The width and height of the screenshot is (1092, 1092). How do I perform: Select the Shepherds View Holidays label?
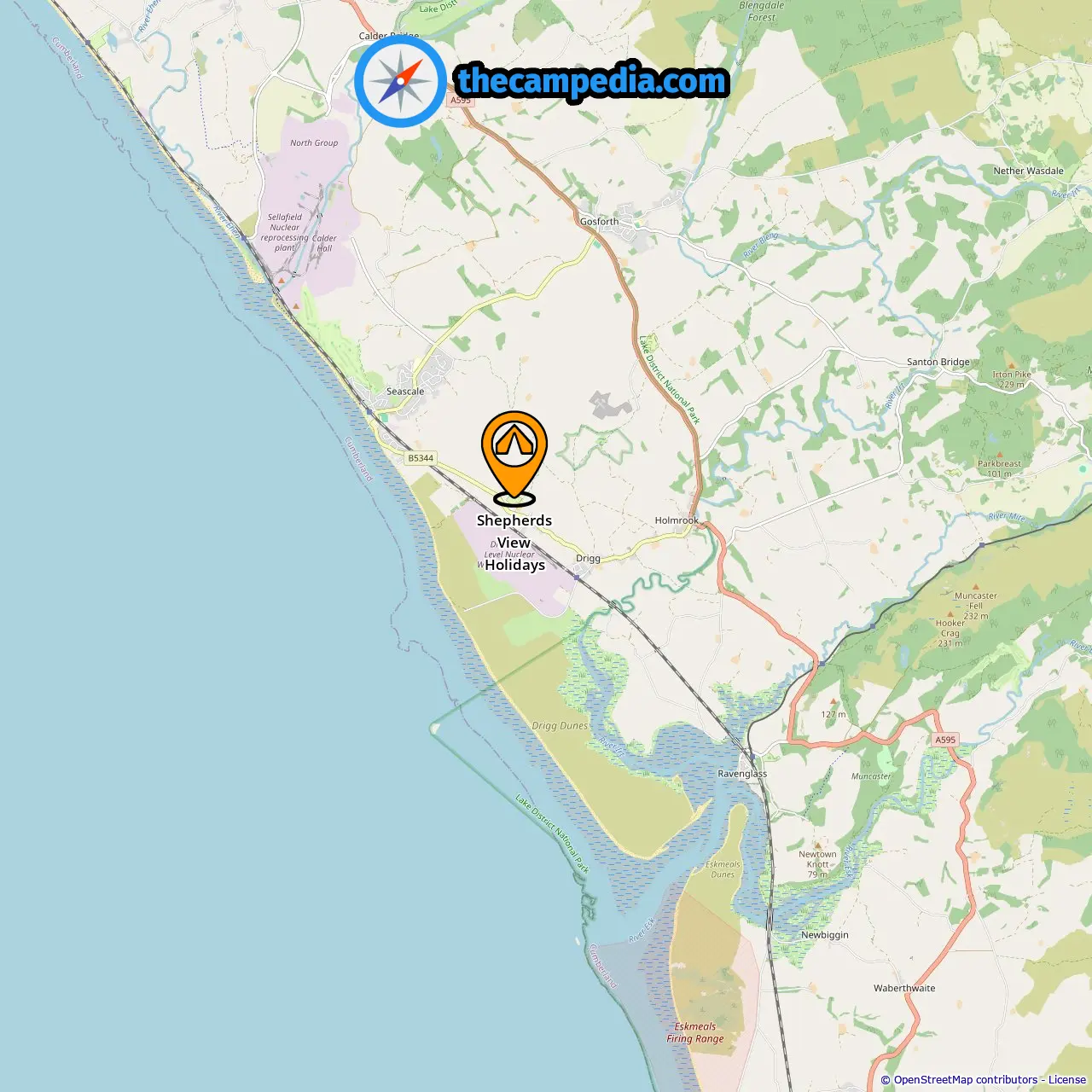point(514,543)
